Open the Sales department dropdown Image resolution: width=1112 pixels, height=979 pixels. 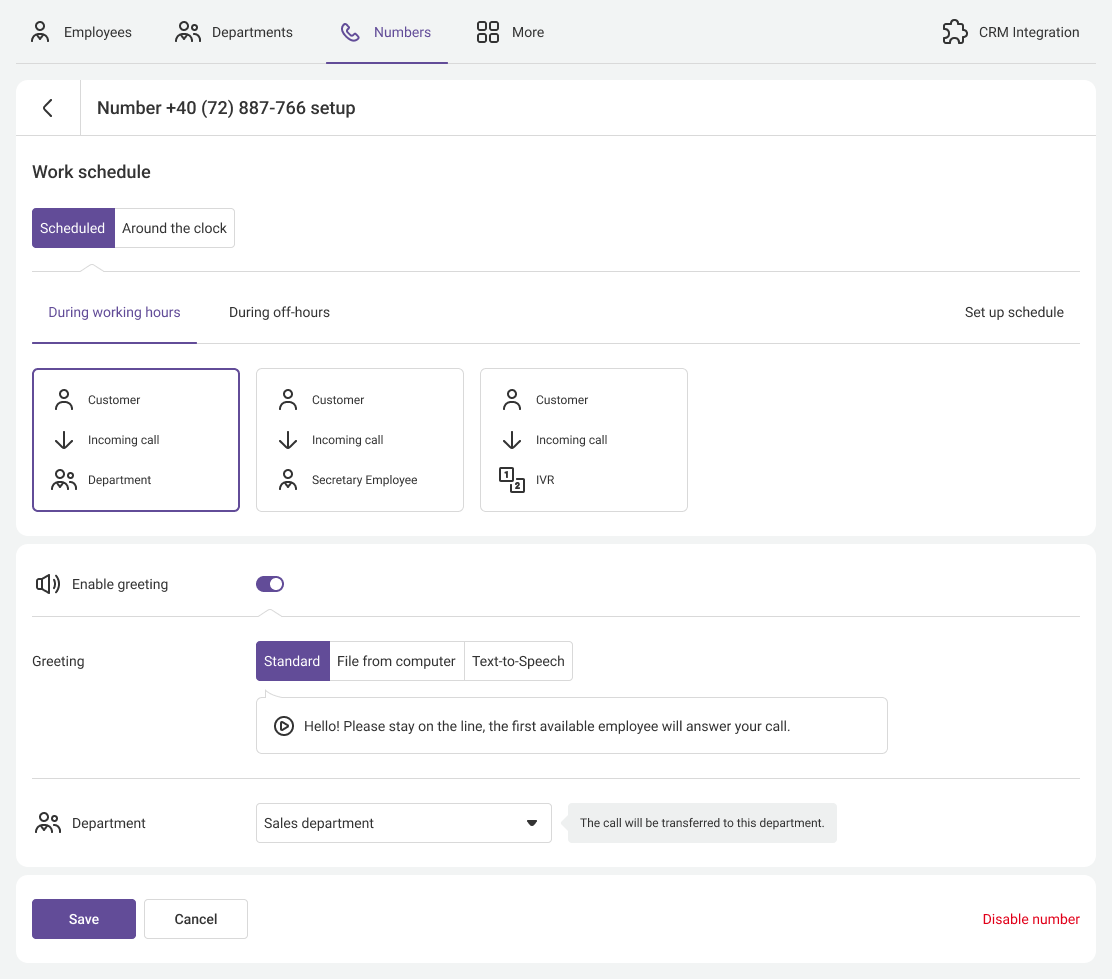403,823
